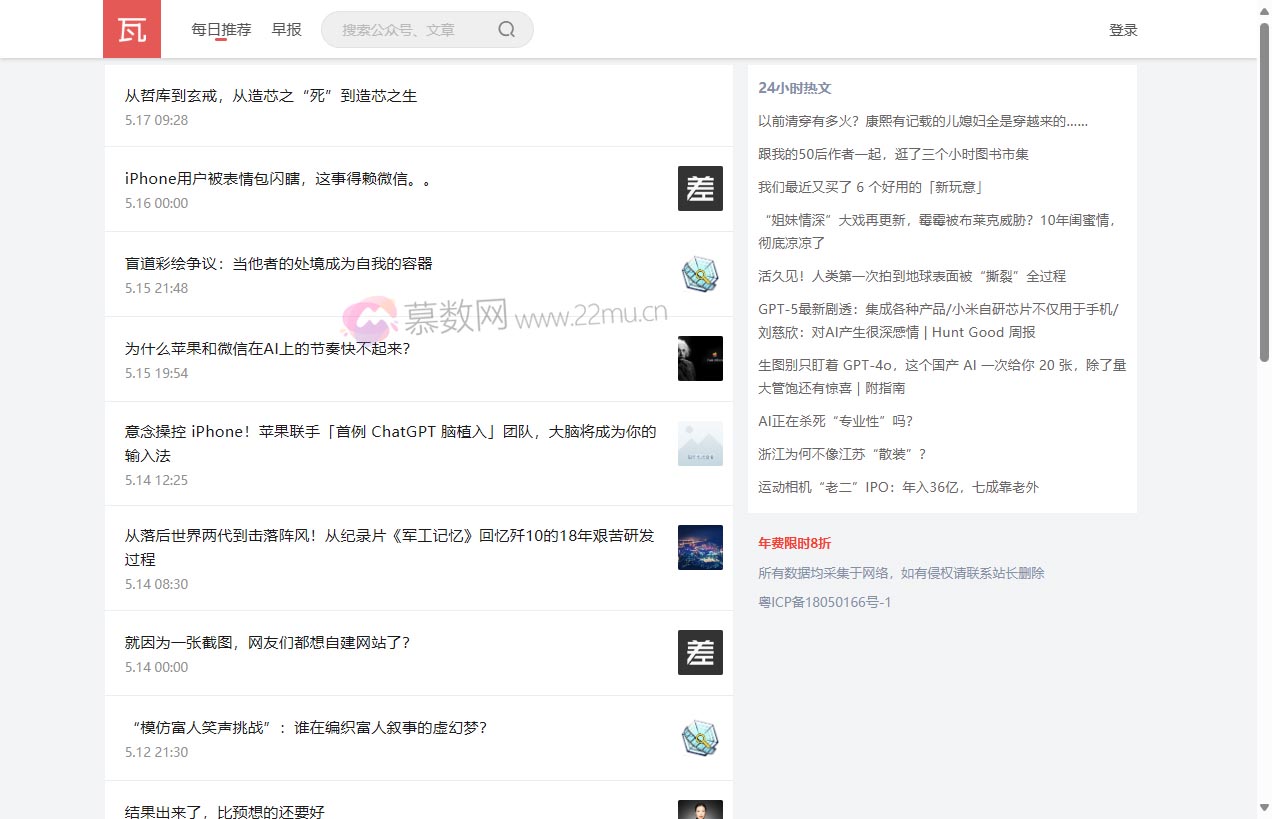Click the map icon beside 盲道彩绘争议 article
The width and height of the screenshot is (1272, 819).
(700, 275)
